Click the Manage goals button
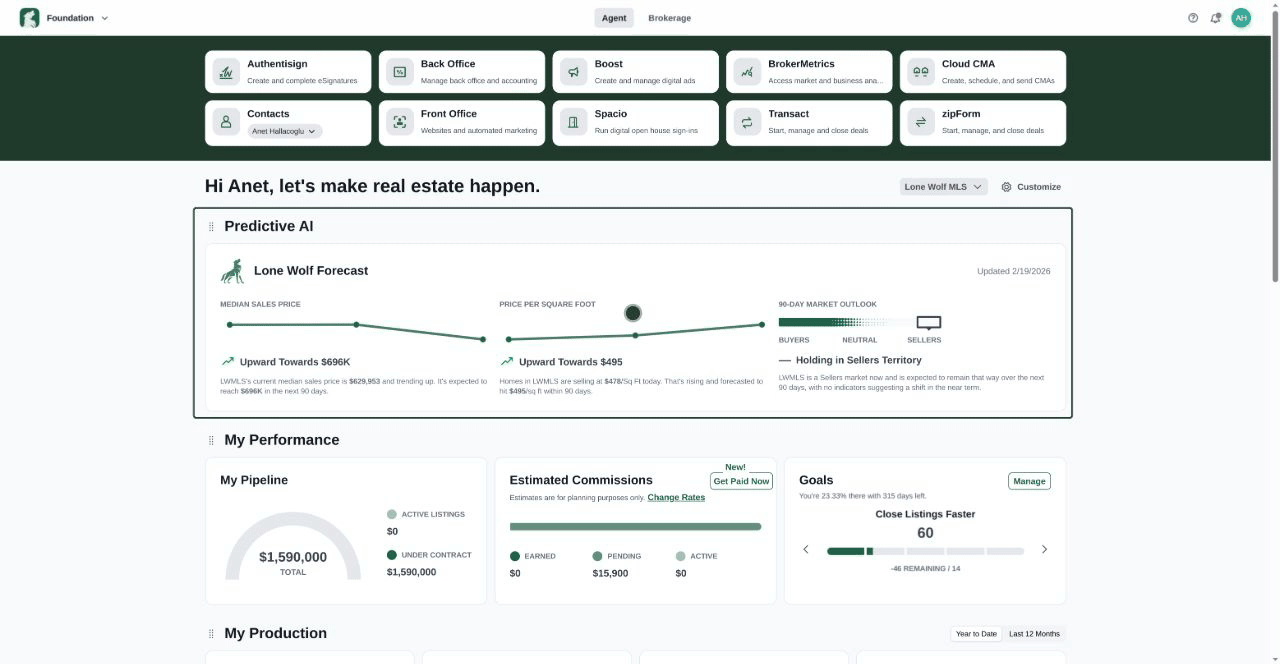This screenshot has height=664, width=1280. pyautogui.click(x=1029, y=481)
